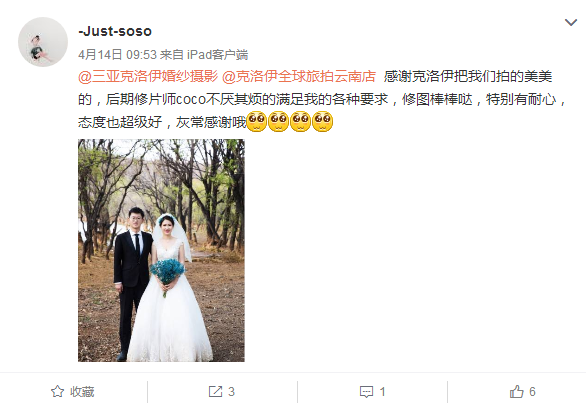
Task: Click the -Just-soso profile avatar
Action: click(x=43, y=42)
